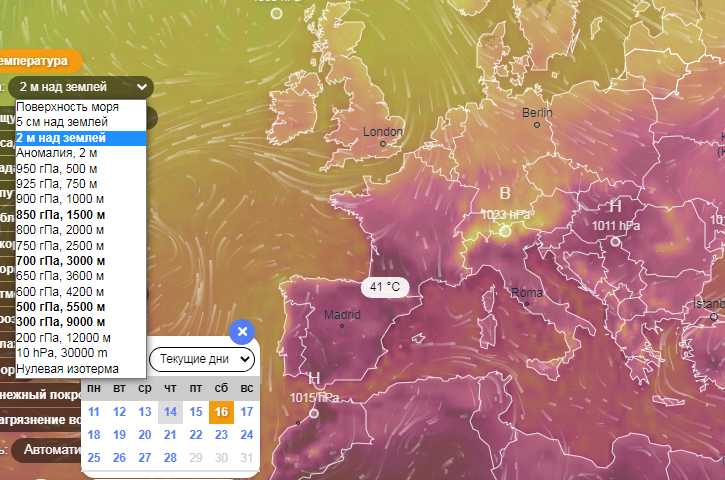Click the London city marker
This screenshot has height=480, width=725.
(383, 144)
